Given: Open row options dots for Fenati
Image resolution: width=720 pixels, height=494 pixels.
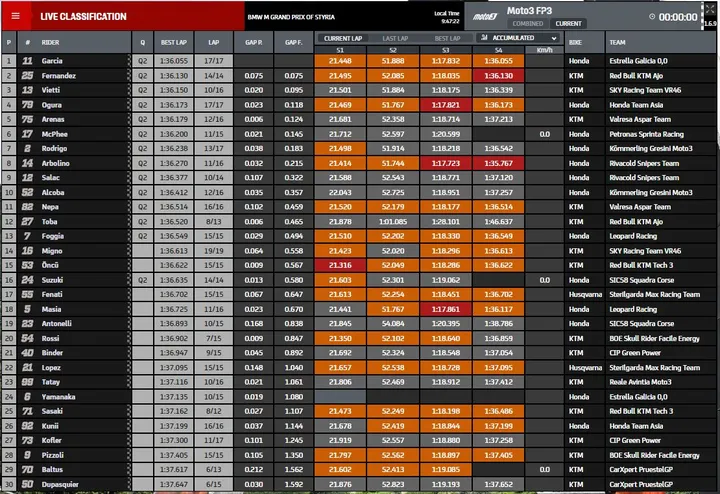Looking at the screenshot, I should click(129, 294).
